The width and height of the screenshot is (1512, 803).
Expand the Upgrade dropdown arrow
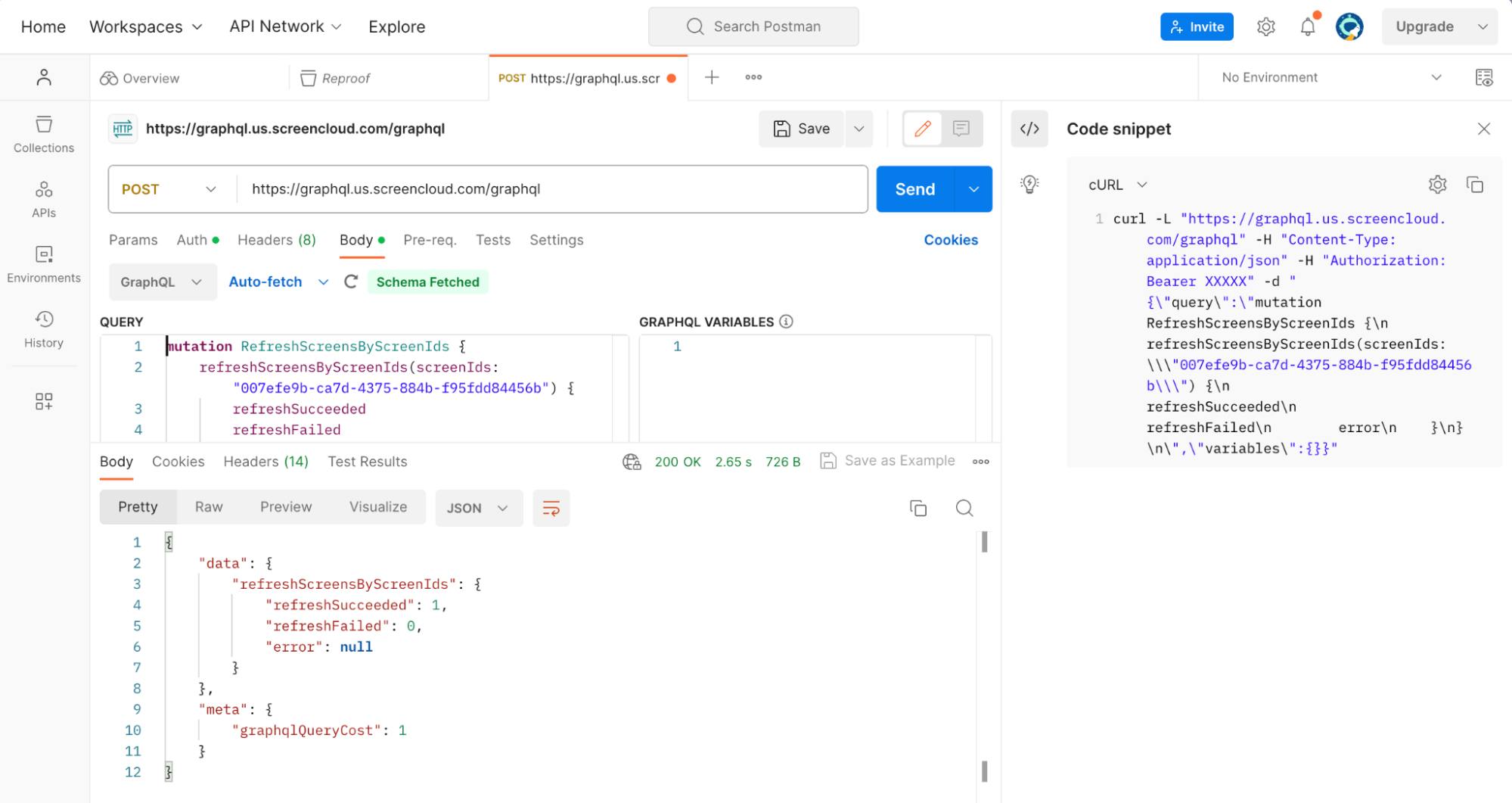(x=1483, y=26)
